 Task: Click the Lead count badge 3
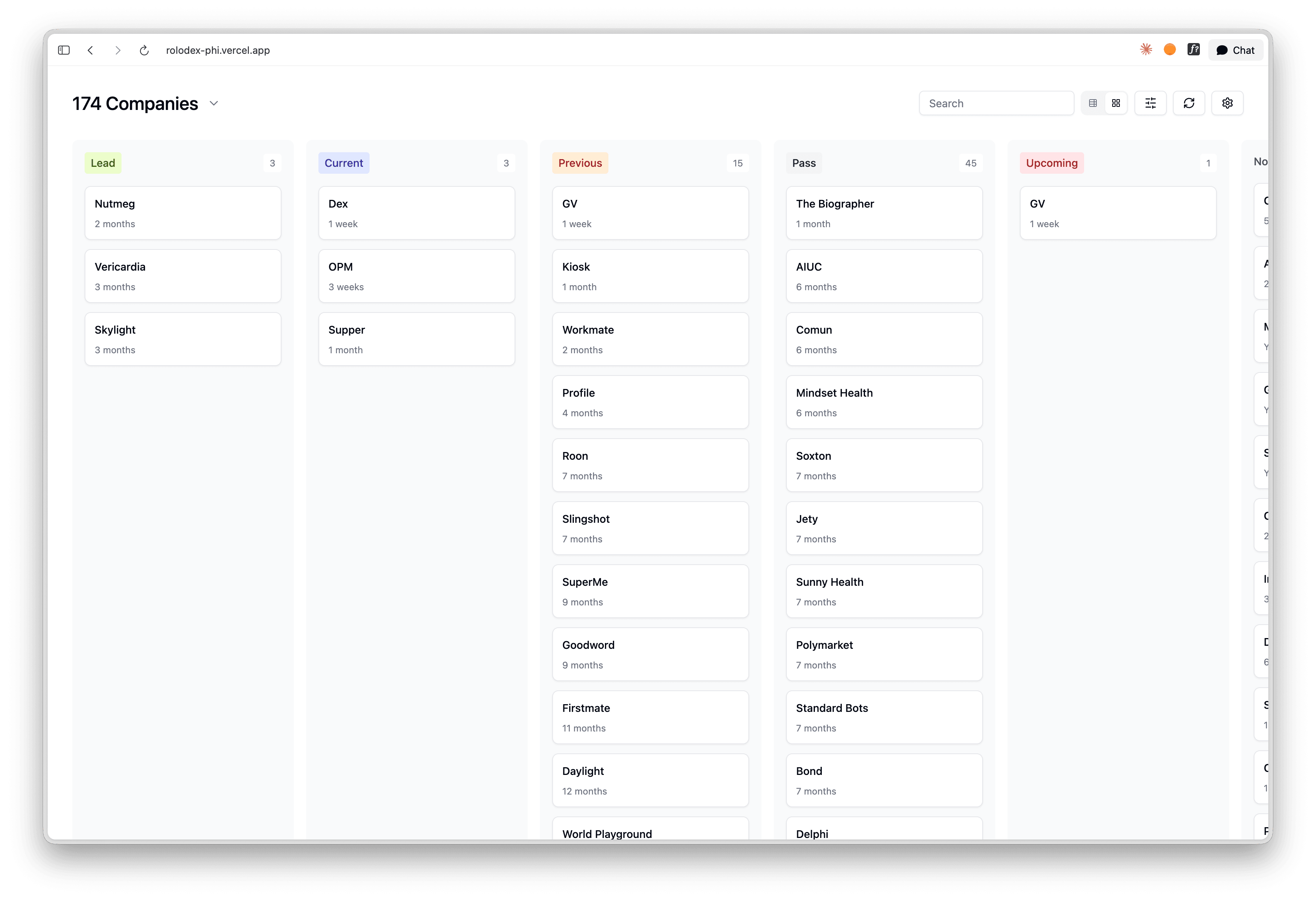click(x=272, y=163)
